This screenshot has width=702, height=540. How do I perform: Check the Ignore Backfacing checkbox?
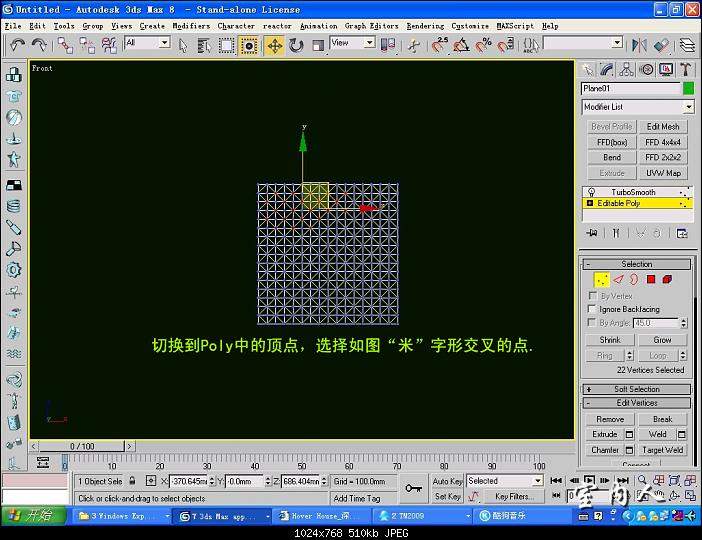click(x=592, y=309)
